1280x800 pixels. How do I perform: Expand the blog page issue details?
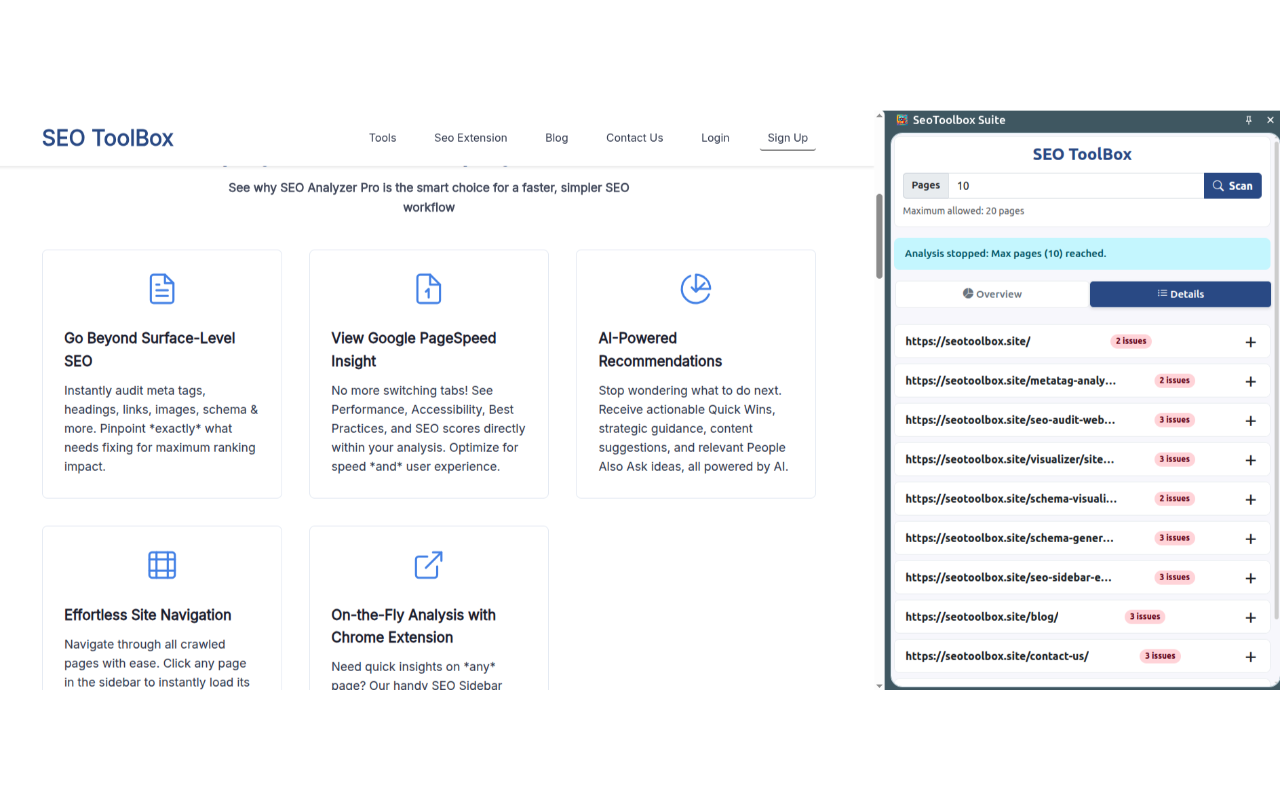coord(1250,617)
